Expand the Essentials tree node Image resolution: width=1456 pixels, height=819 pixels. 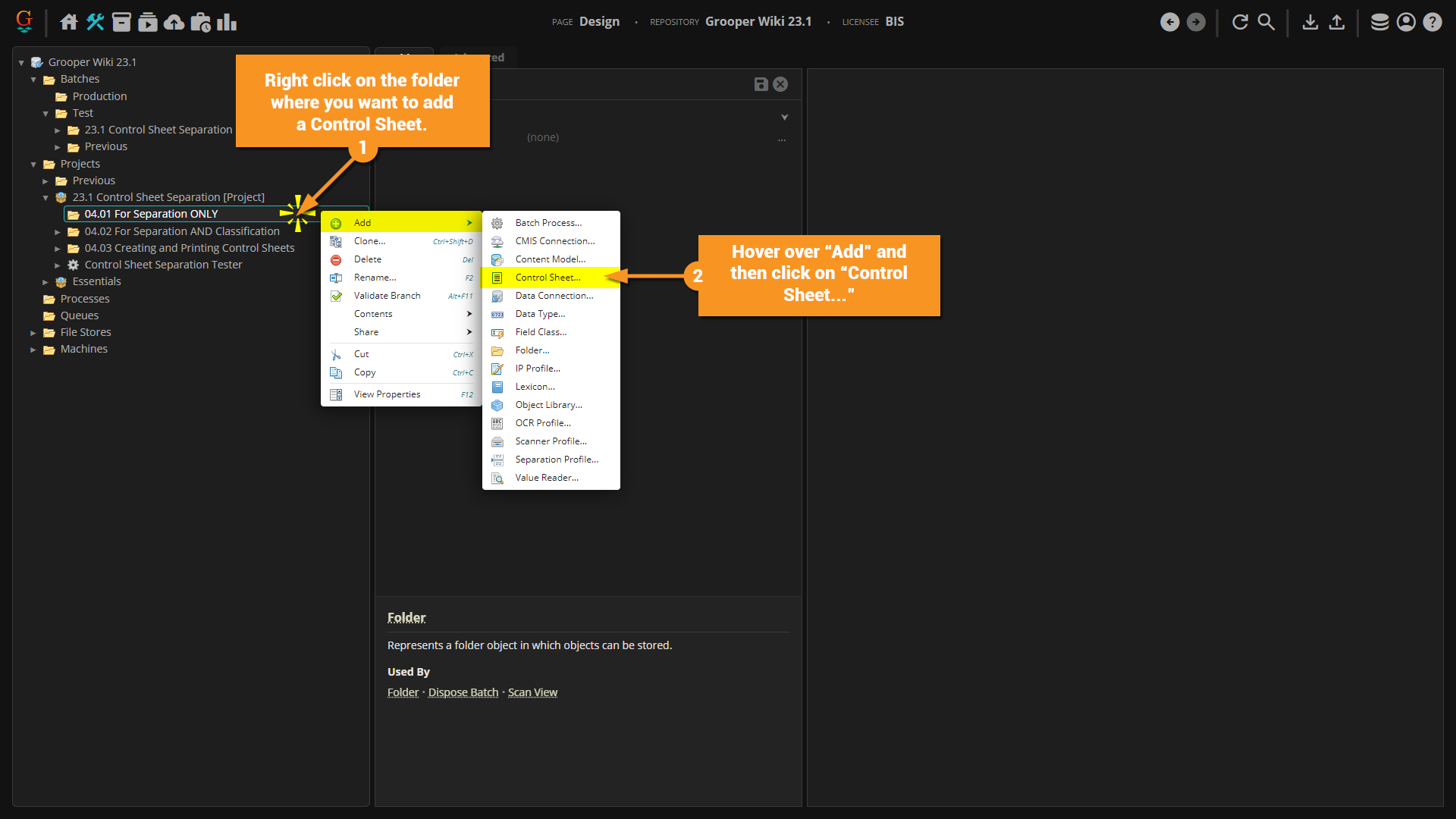(x=45, y=282)
